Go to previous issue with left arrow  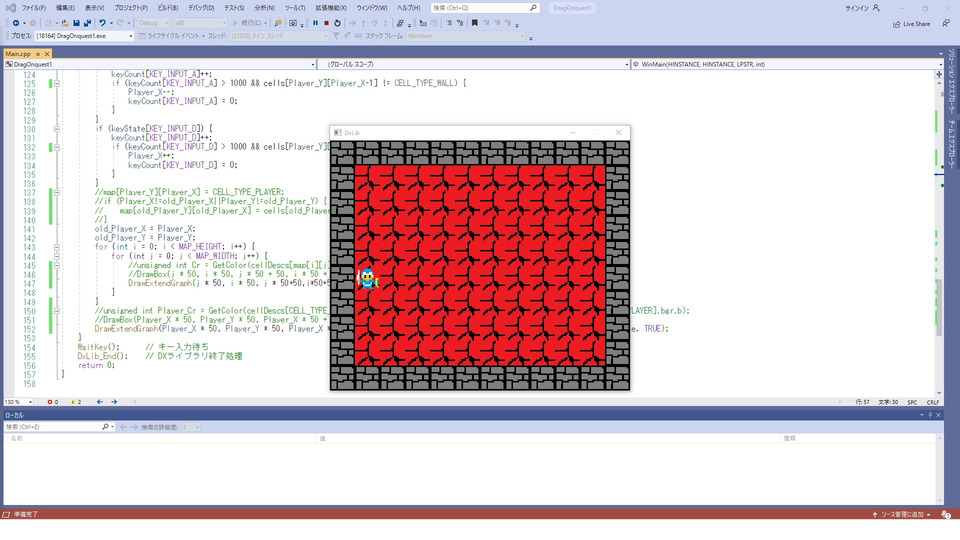(x=100, y=402)
